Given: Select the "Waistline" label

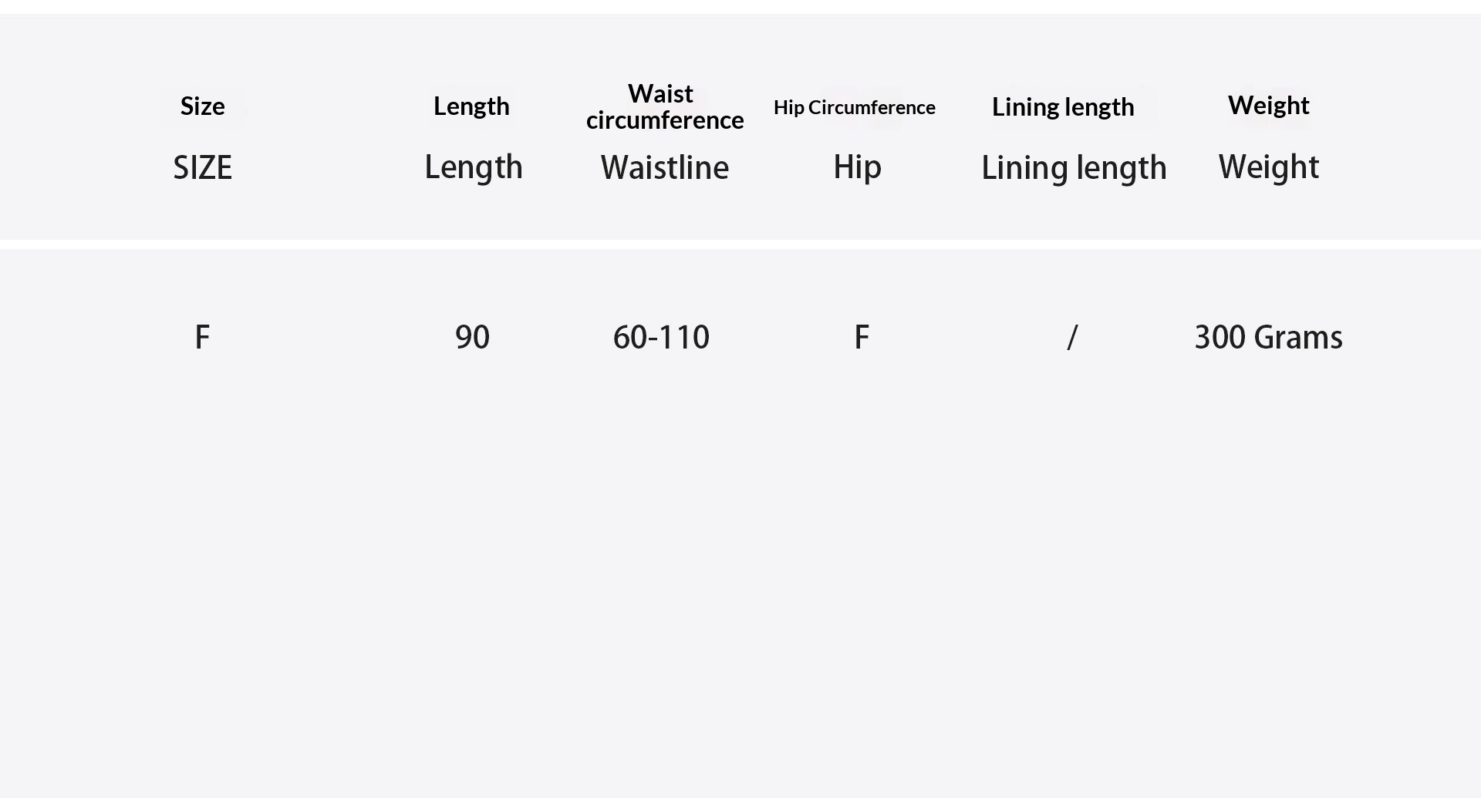Looking at the screenshot, I should (x=664, y=167).
